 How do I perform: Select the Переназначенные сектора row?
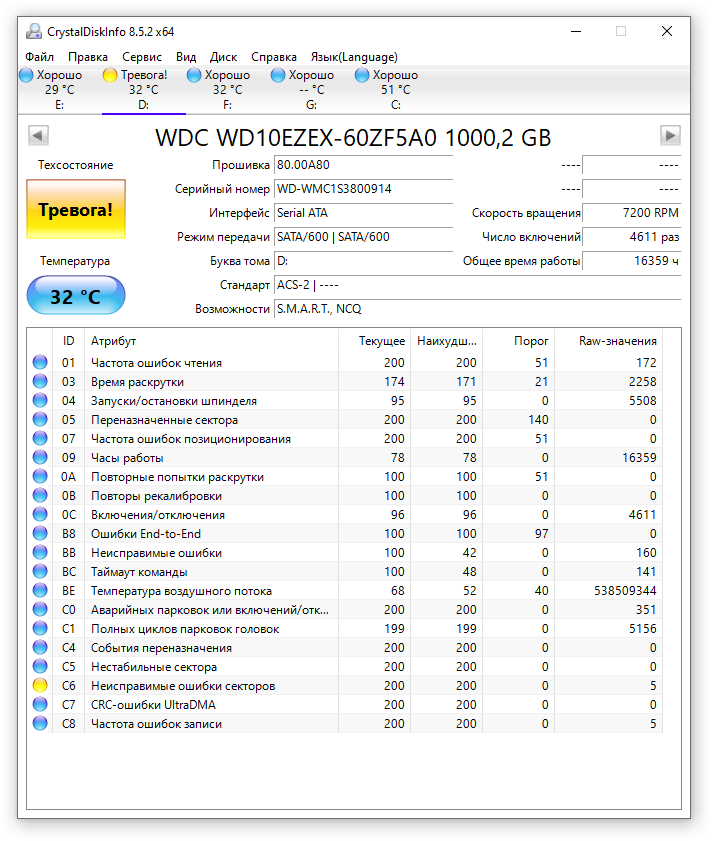pos(345,419)
